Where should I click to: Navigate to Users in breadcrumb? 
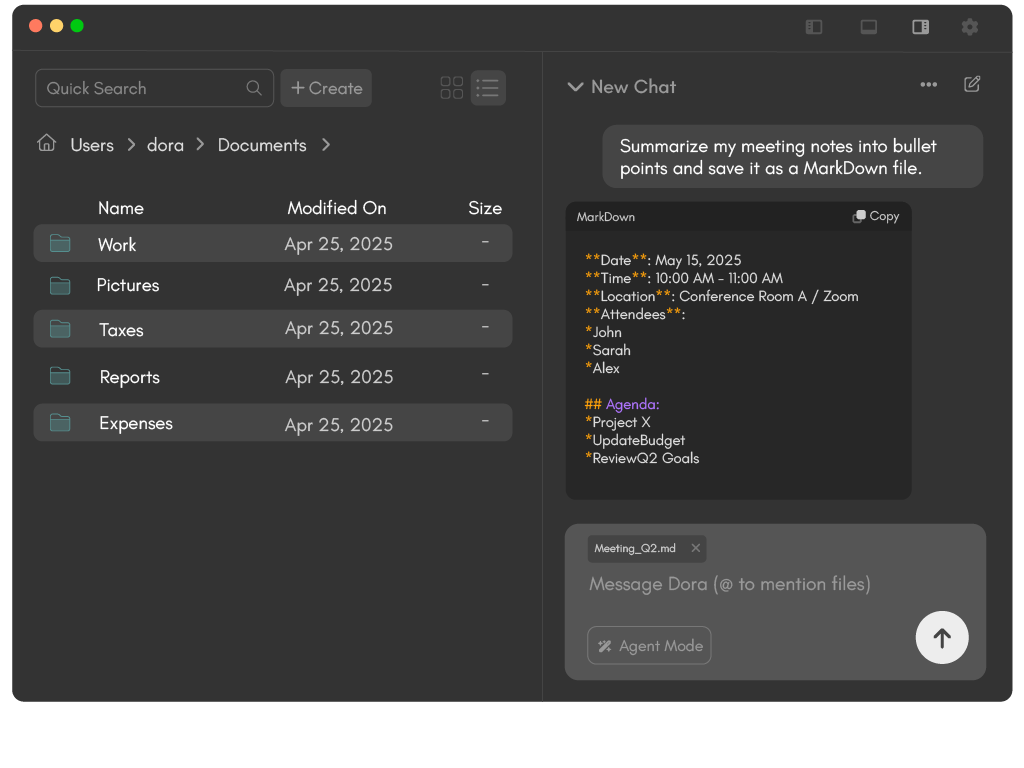[92, 145]
